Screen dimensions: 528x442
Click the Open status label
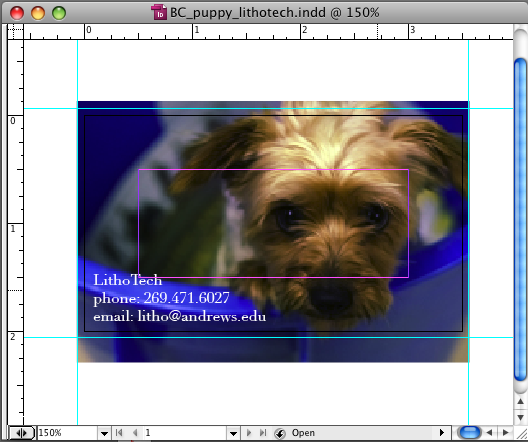pyautogui.click(x=303, y=433)
